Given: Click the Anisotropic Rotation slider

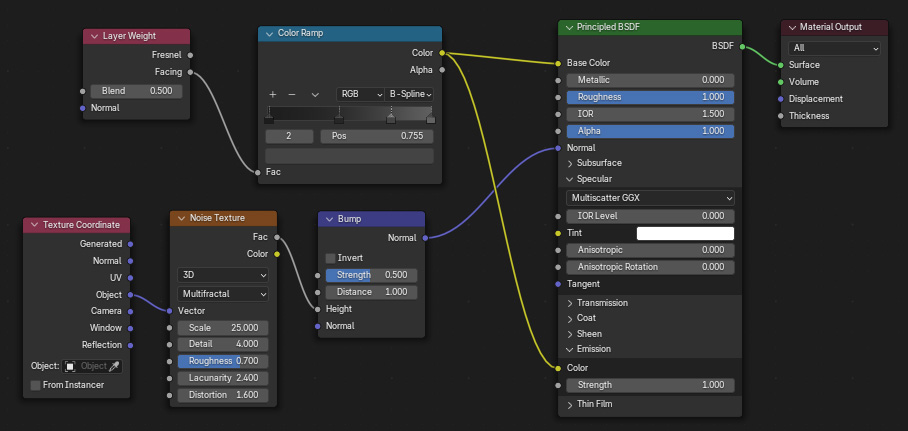Looking at the screenshot, I should tap(650, 267).
